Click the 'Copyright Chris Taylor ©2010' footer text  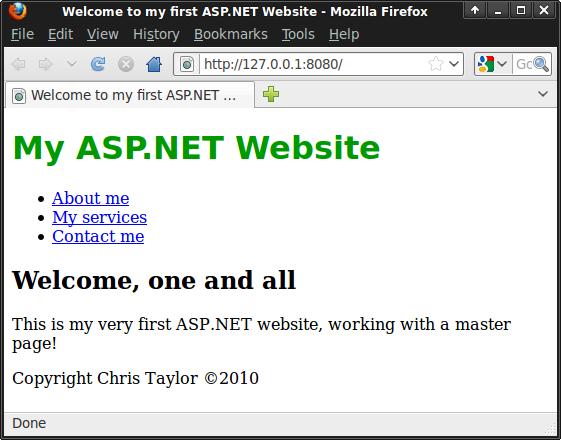(135, 378)
